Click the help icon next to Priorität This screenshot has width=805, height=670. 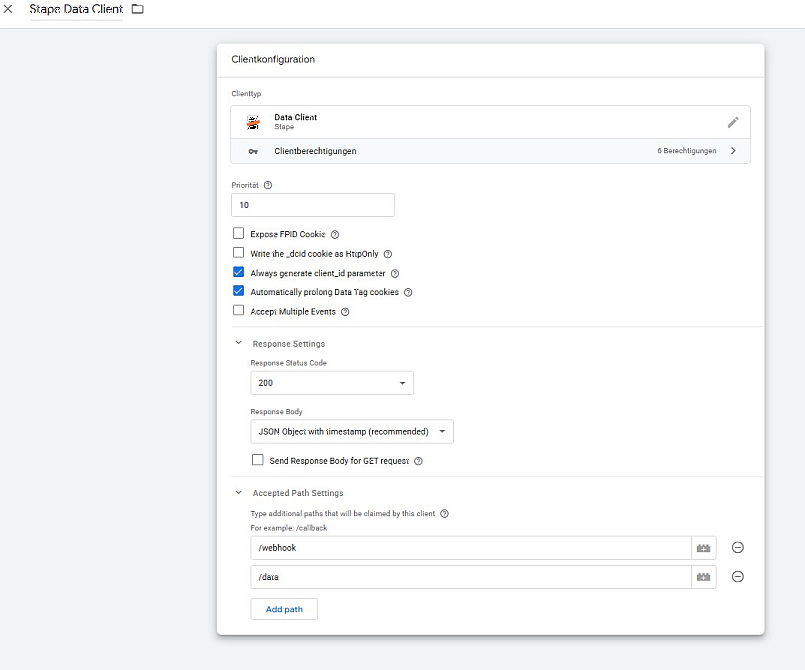click(268, 185)
